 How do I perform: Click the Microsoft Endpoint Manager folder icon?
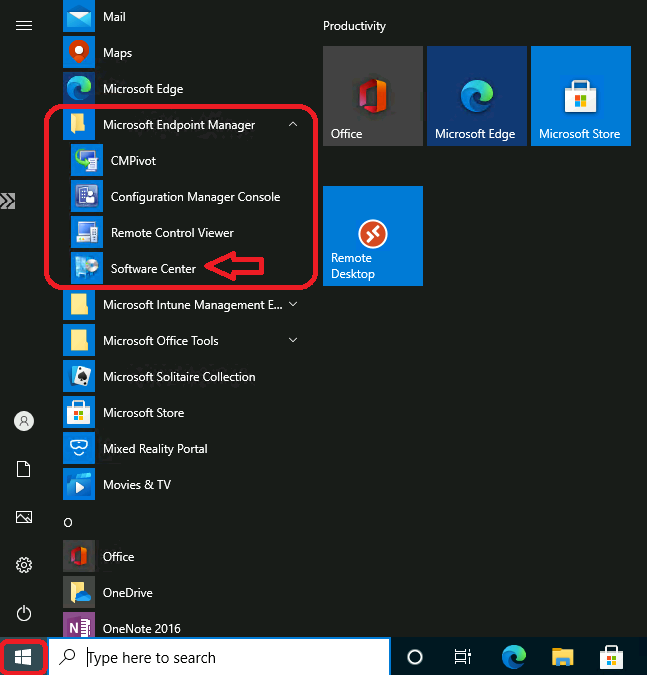point(79,124)
